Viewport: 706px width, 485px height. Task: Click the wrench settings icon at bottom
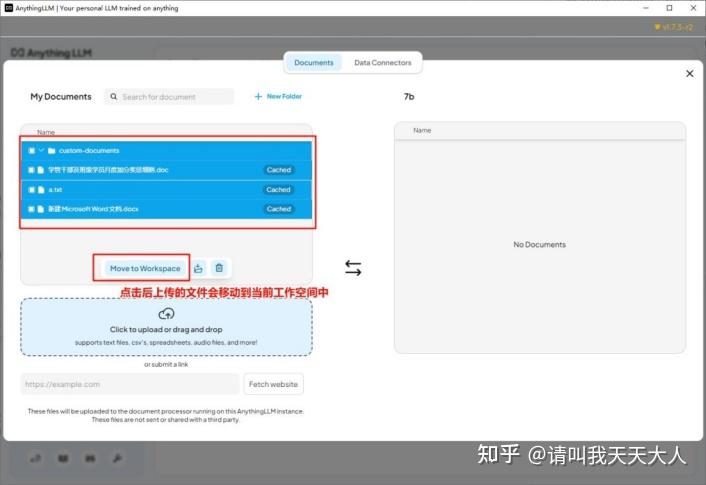pos(117,458)
